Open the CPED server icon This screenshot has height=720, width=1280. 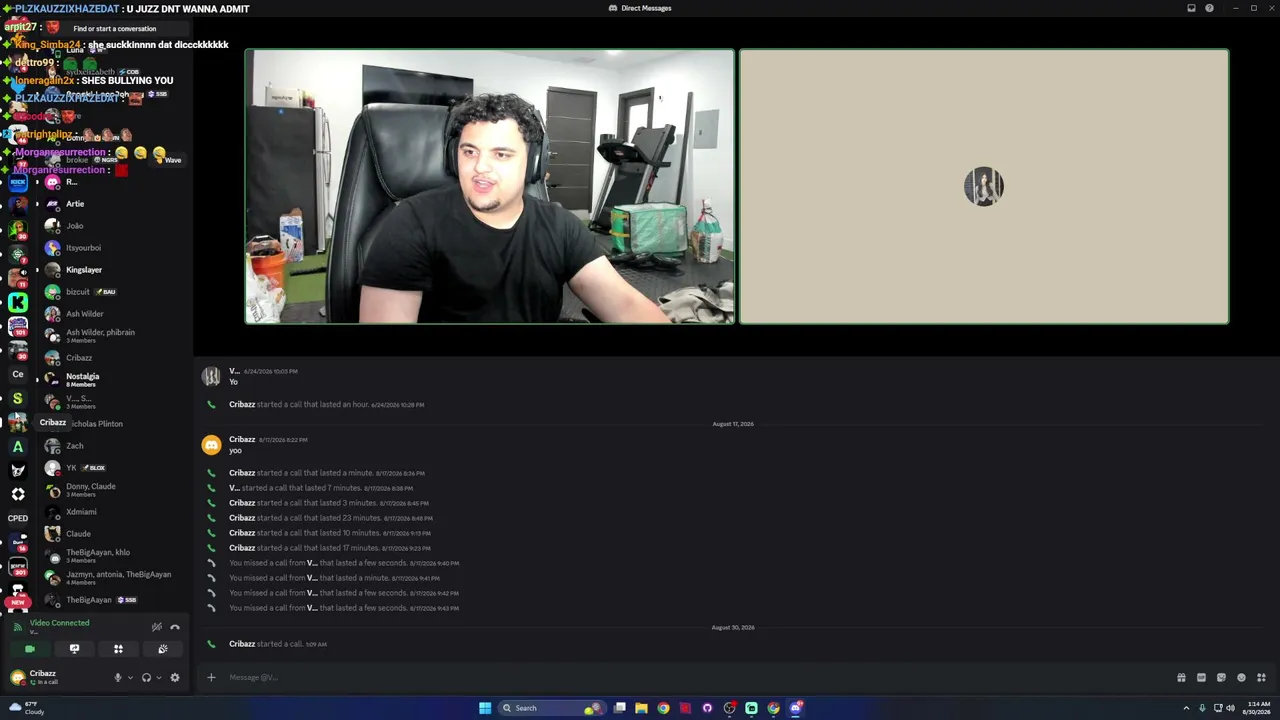pyautogui.click(x=17, y=518)
